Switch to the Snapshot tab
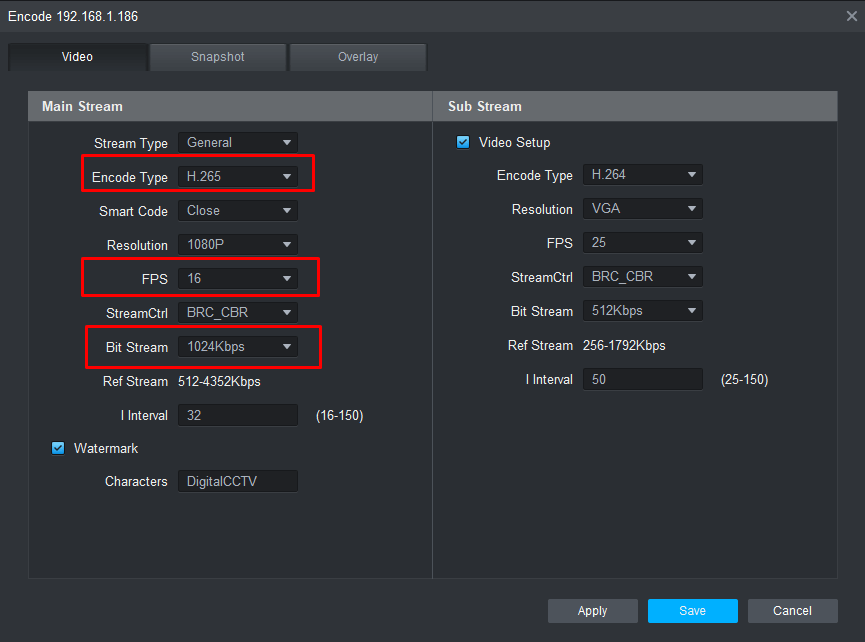The width and height of the screenshot is (865, 642). tap(218, 57)
